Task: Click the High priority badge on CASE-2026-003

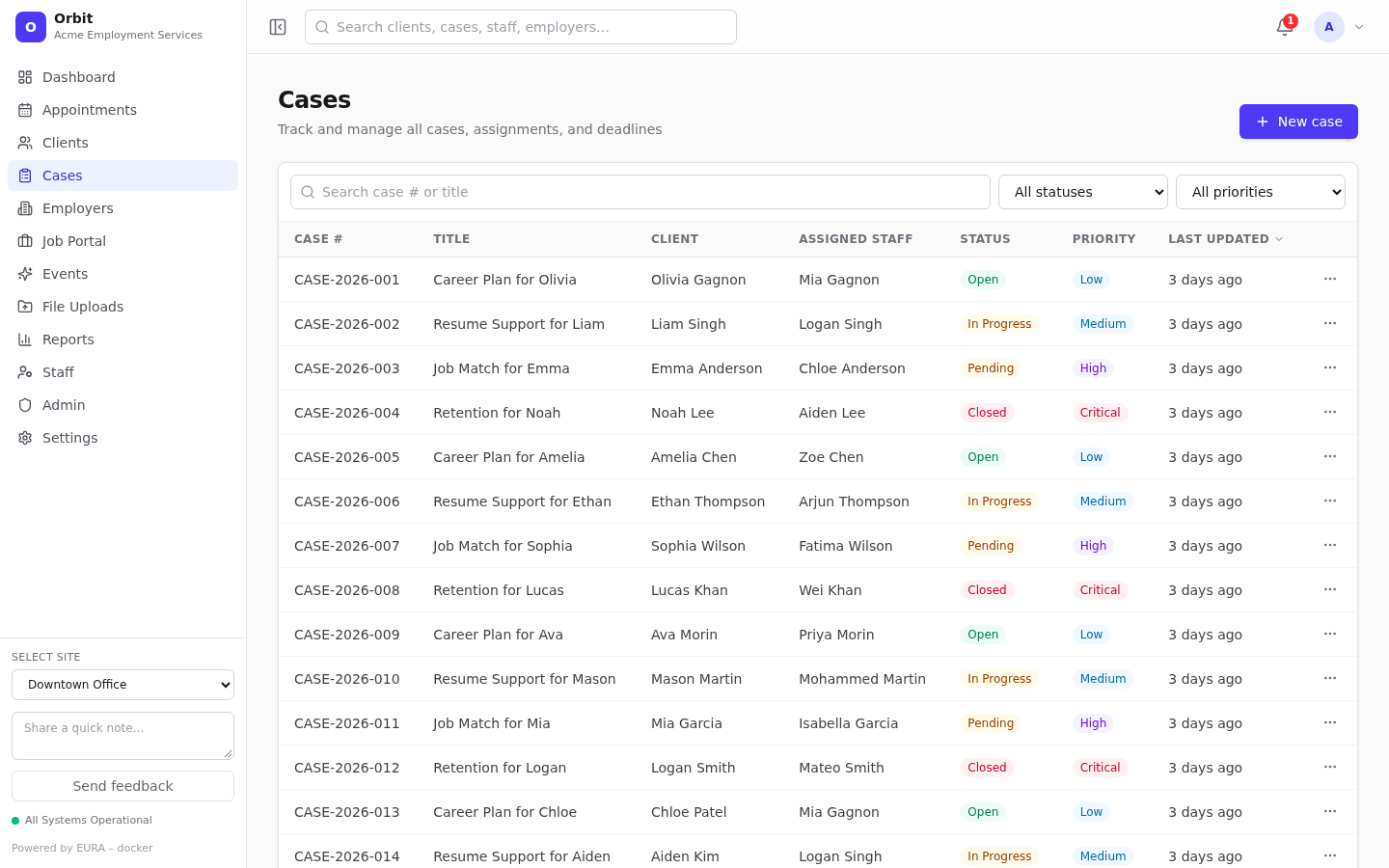Action: 1093,368
